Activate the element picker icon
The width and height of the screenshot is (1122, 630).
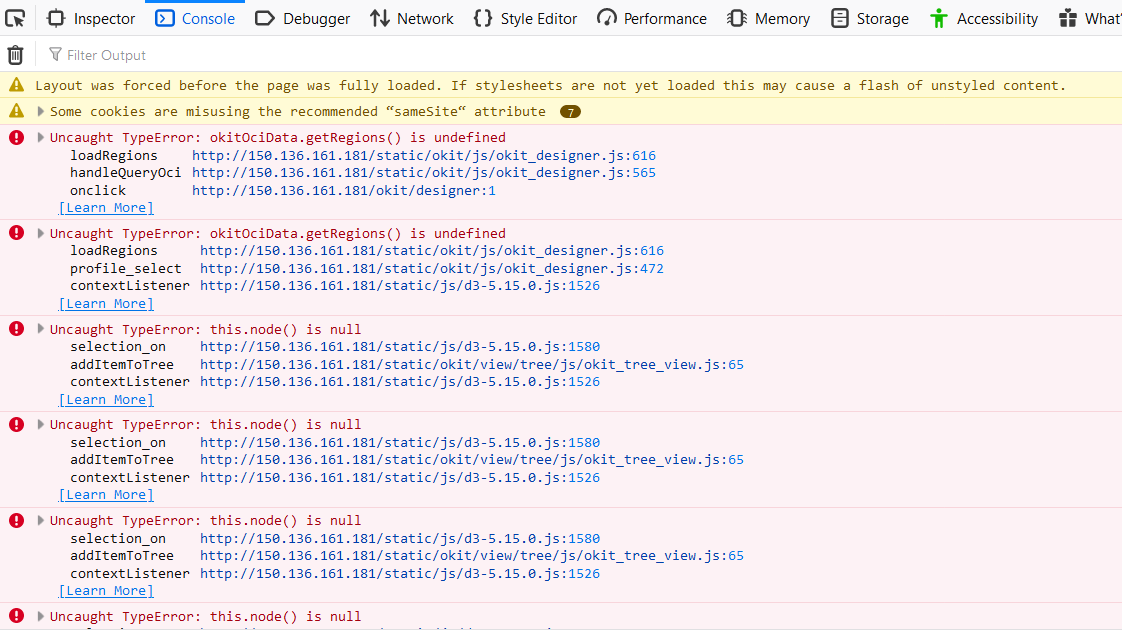[15, 18]
